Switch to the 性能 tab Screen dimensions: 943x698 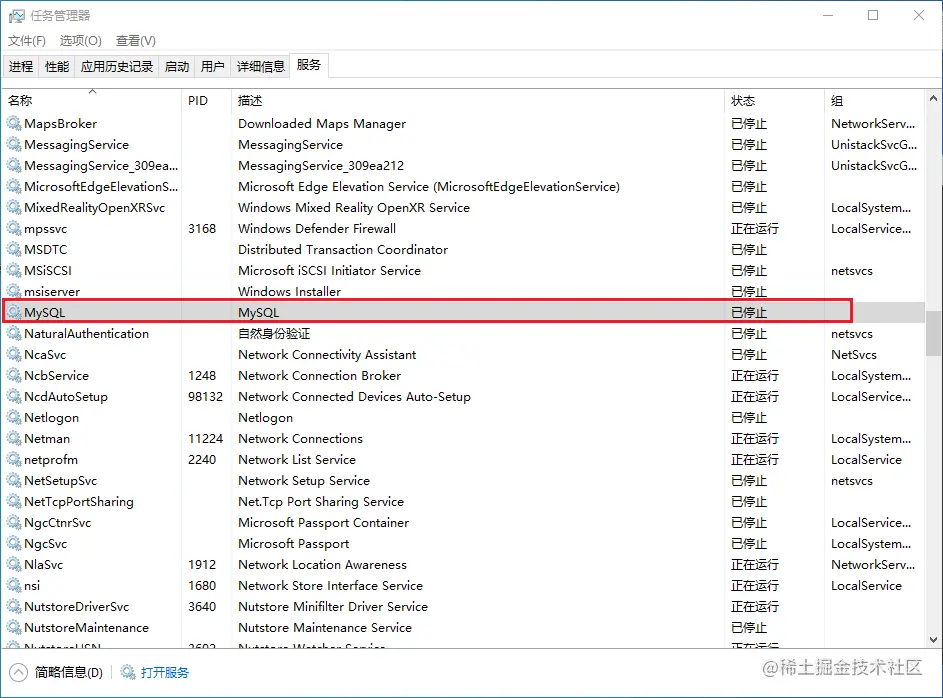(x=57, y=66)
